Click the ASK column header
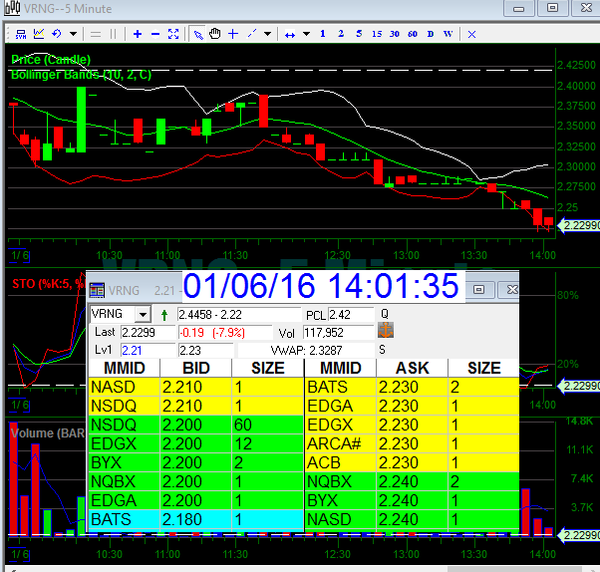 pyautogui.click(x=411, y=368)
